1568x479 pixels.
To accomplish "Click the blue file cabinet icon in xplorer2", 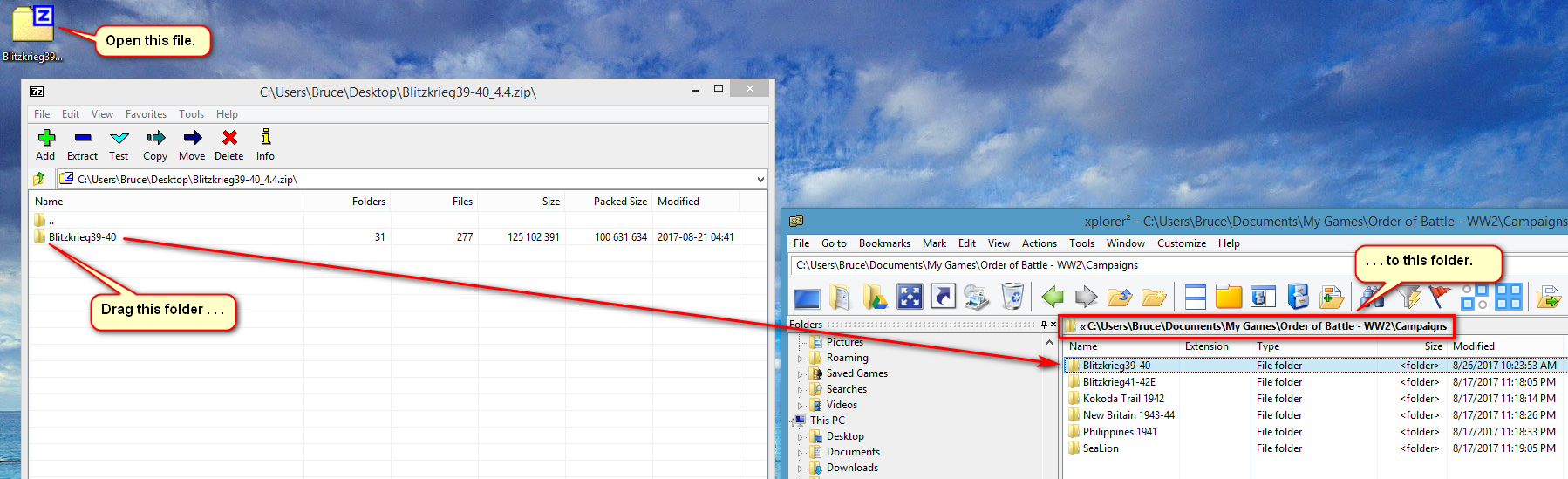I will coord(1298,298).
